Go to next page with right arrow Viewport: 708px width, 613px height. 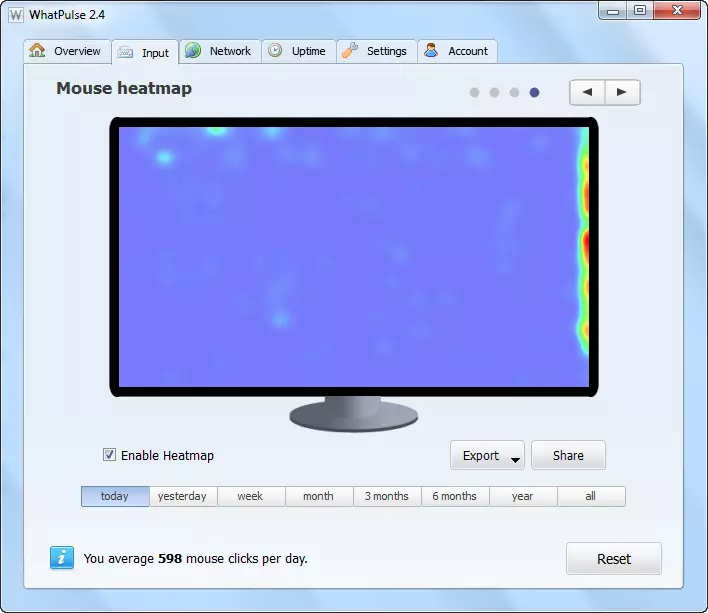tap(622, 93)
